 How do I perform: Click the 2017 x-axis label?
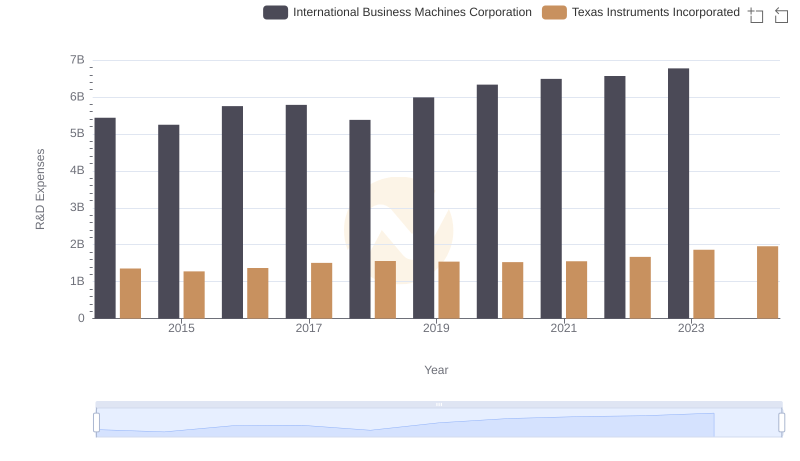coord(309,328)
